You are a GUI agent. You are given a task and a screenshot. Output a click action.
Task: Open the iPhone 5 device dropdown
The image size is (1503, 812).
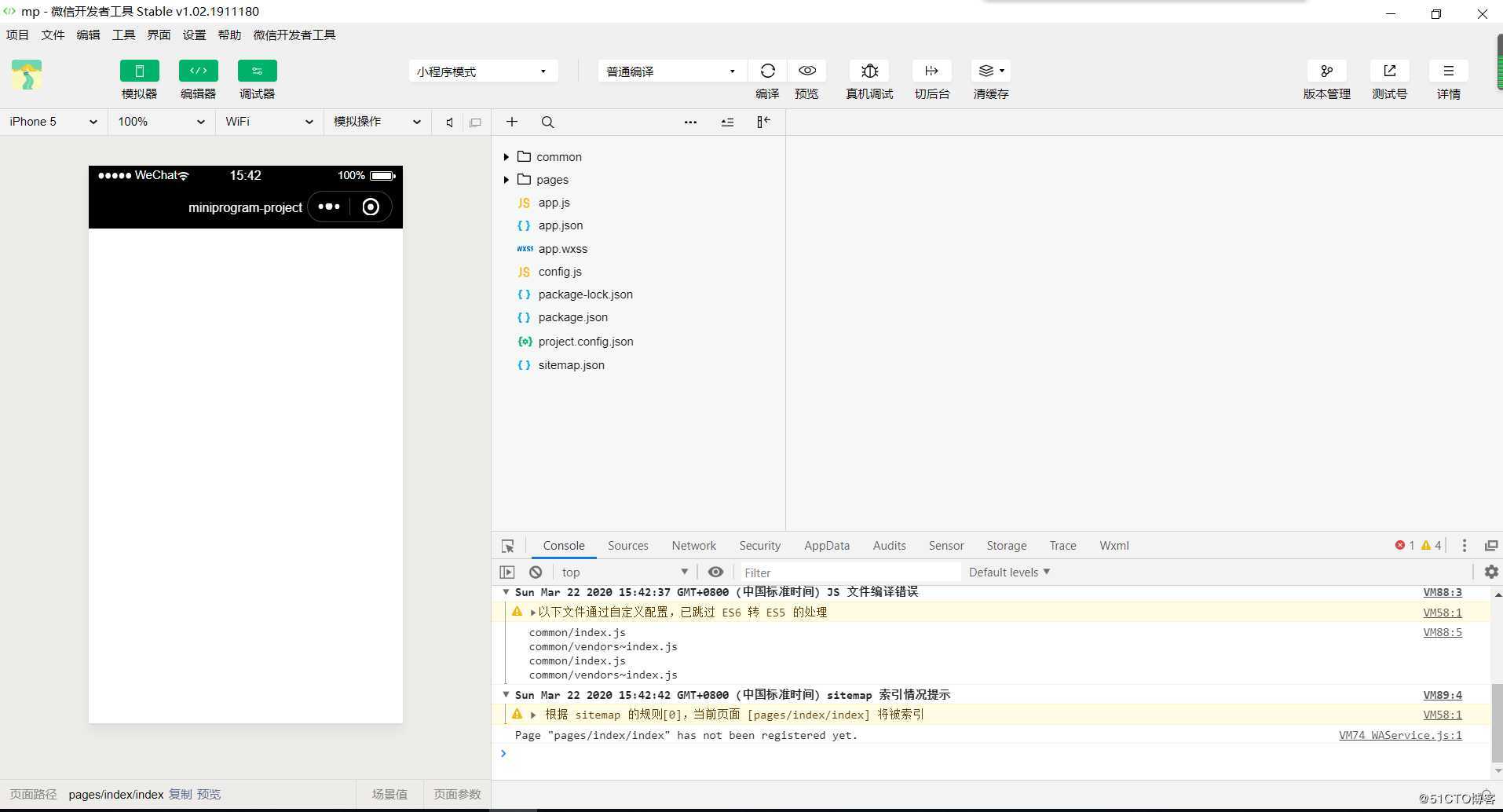tap(53, 122)
